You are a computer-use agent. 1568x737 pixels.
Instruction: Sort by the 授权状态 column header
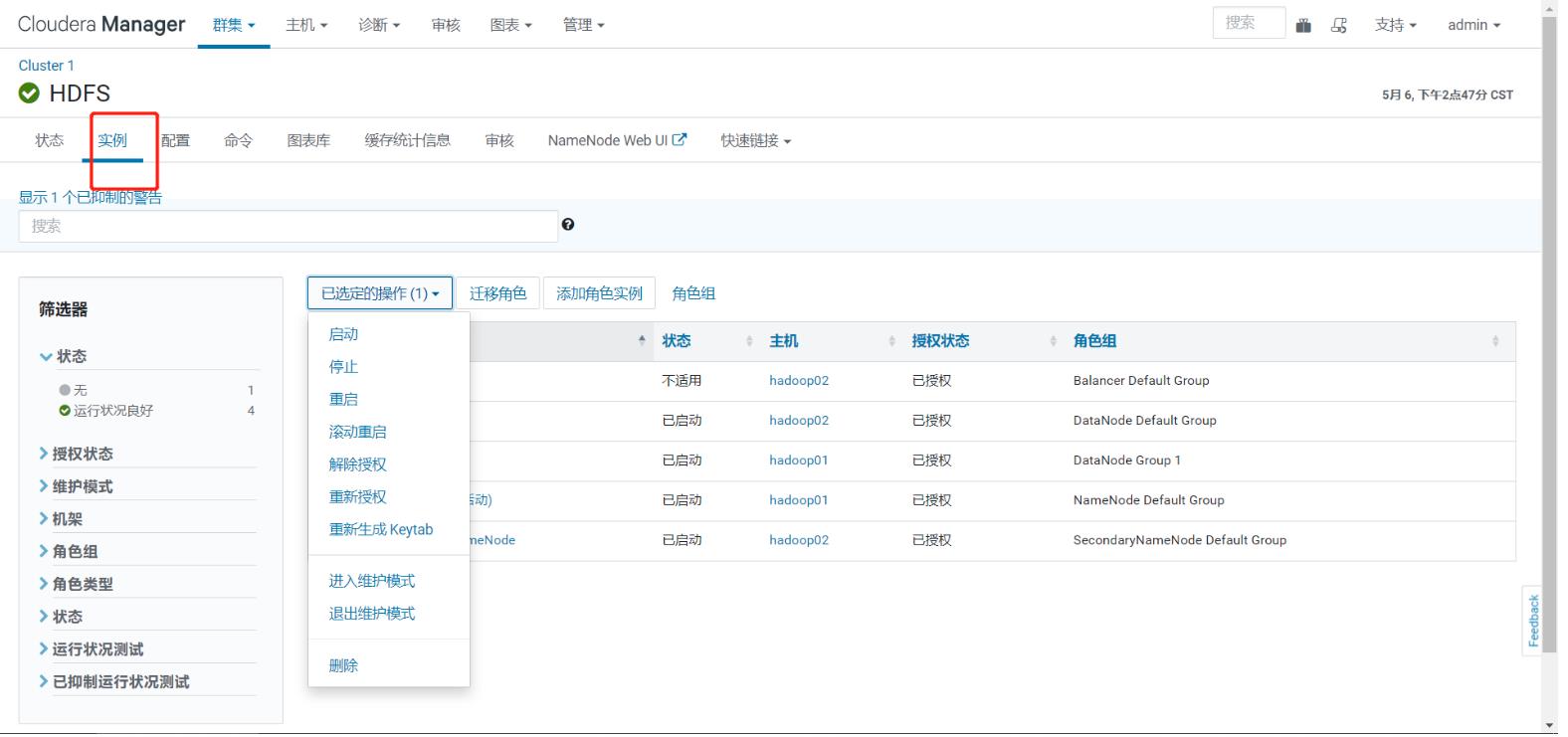click(940, 341)
